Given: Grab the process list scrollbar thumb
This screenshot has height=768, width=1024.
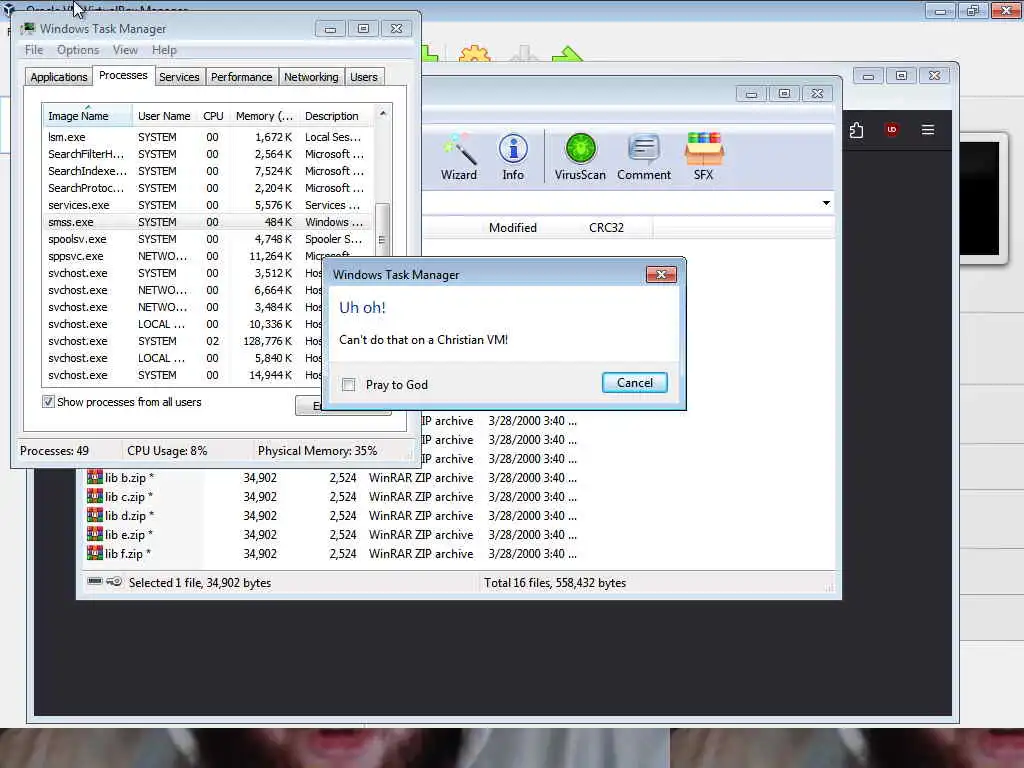Looking at the screenshot, I should click(383, 229).
